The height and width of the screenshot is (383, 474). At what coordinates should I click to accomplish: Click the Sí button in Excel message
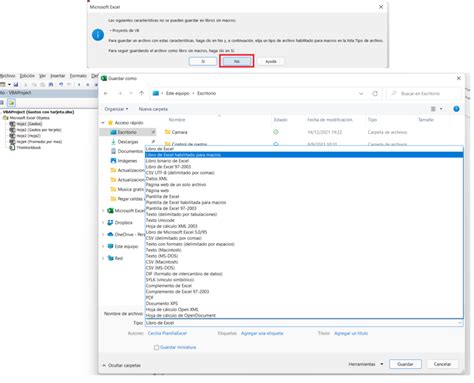(x=203, y=61)
